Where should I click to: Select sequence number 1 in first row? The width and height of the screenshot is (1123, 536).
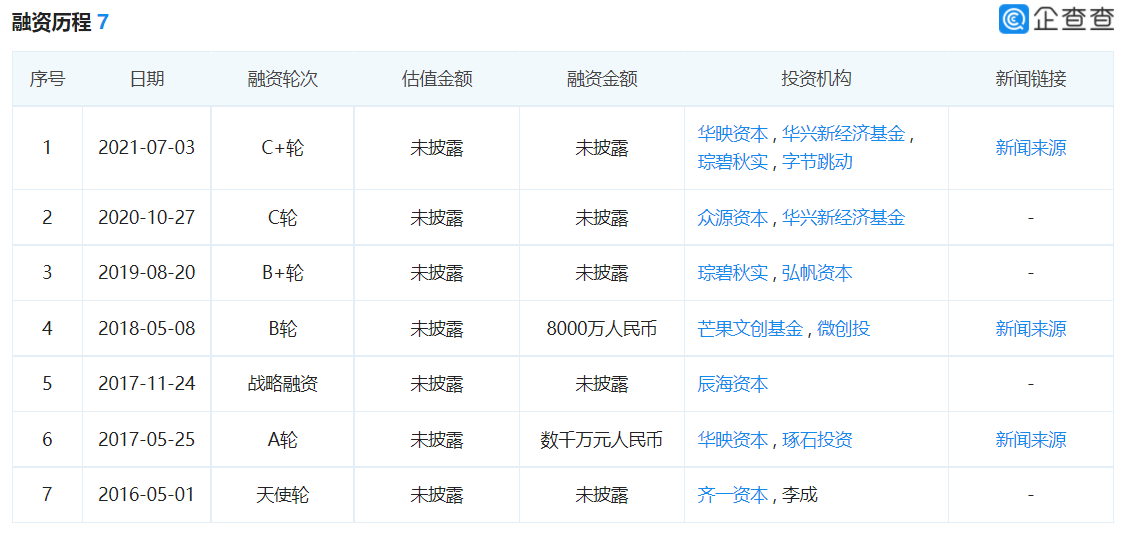click(x=47, y=148)
